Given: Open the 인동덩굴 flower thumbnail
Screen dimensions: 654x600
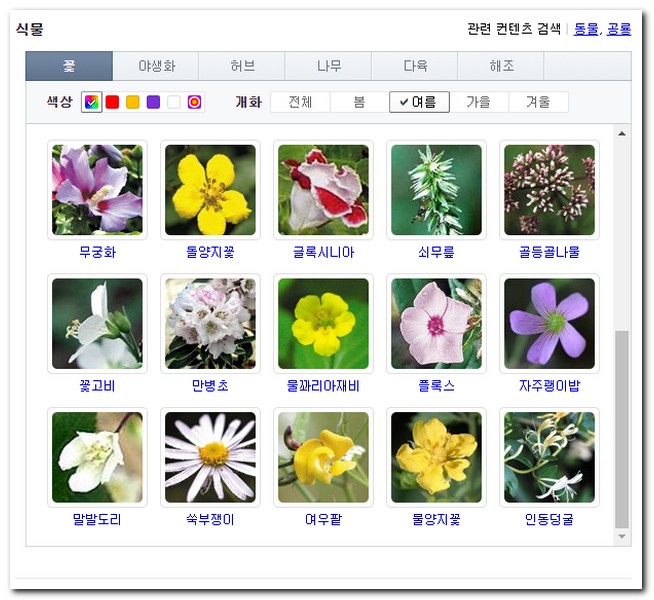Looking at the screenshot, I should pyautogui.click(x=549, y=457).
